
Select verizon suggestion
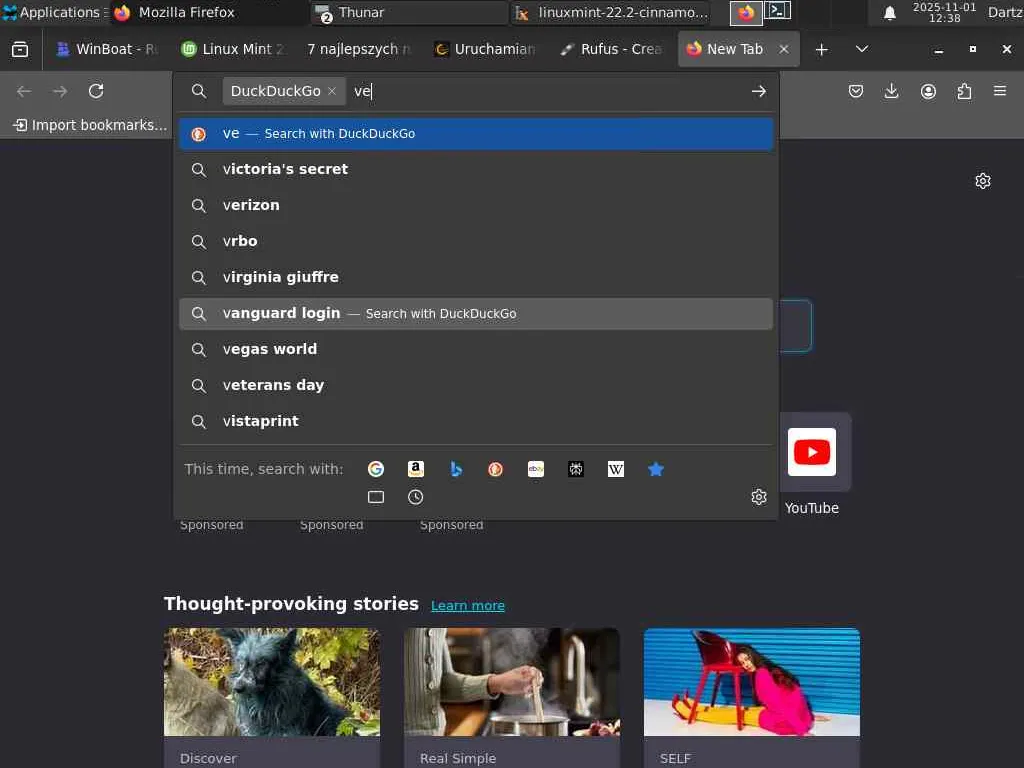coord(476,205)
